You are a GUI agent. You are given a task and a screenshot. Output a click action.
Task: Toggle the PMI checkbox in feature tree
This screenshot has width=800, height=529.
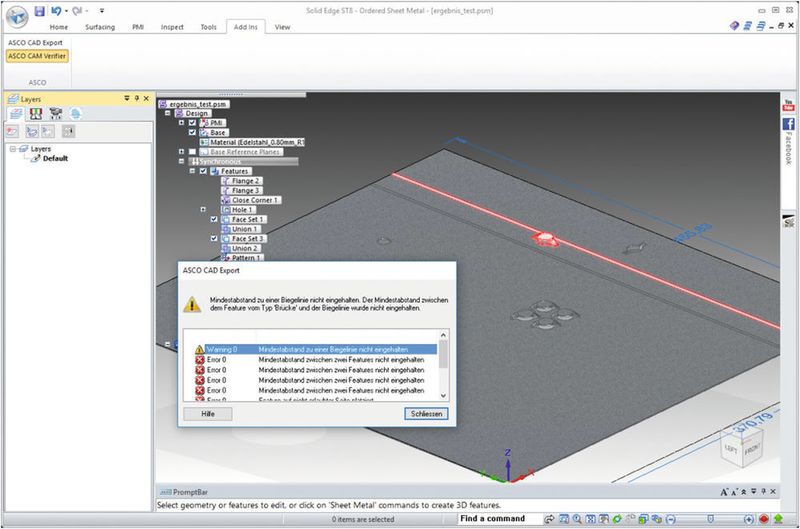coord(192,123)
